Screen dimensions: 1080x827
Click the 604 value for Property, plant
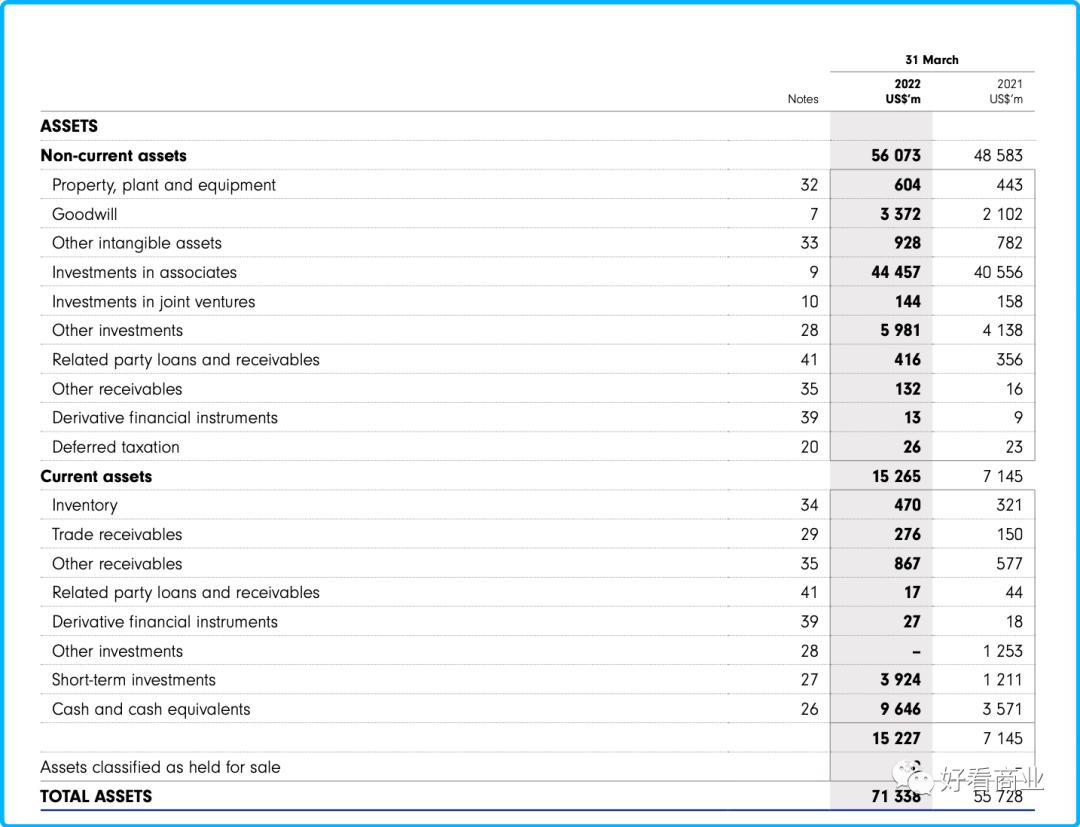point(907,185)
